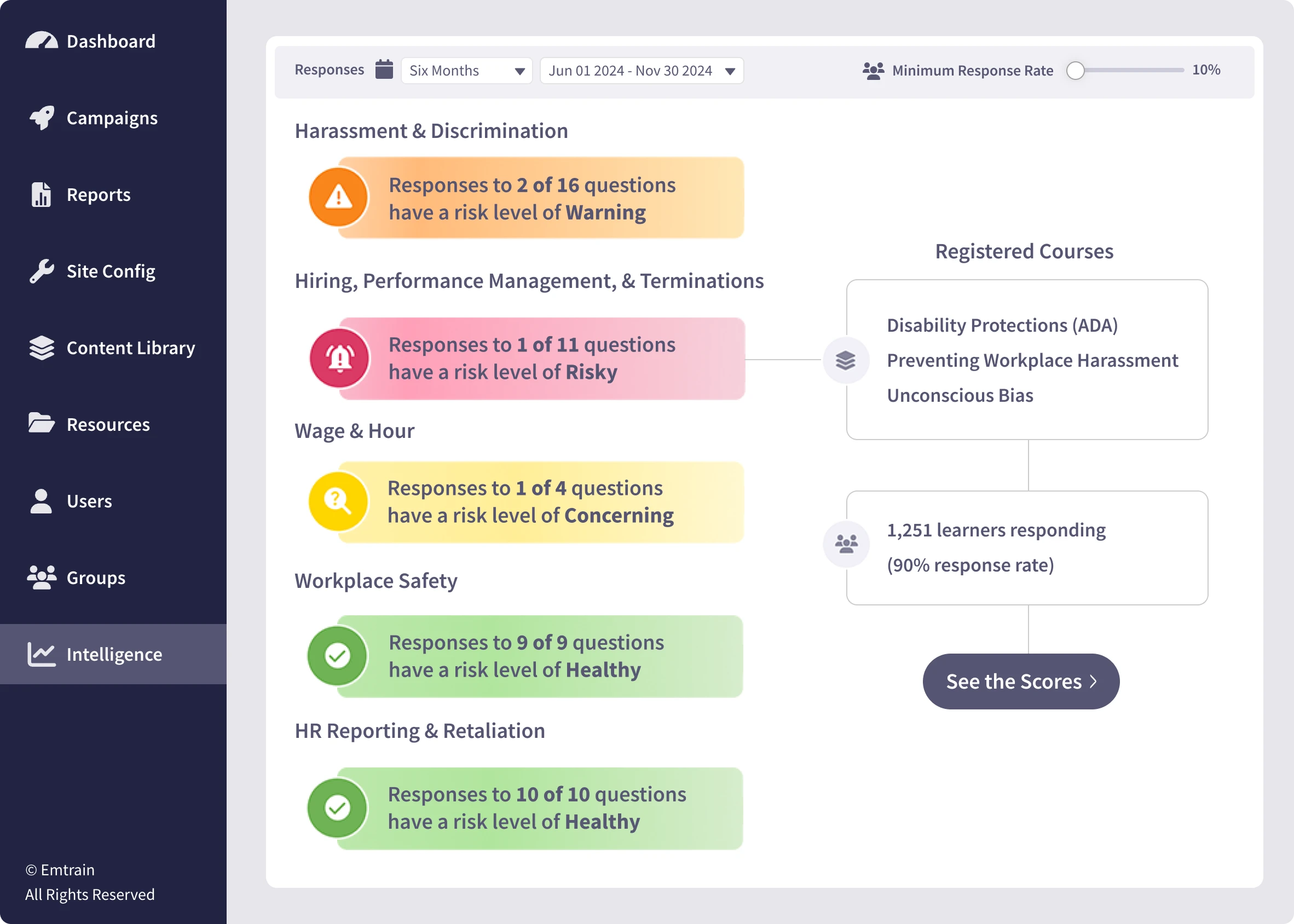1294x924 pixels.
Task: Open the Six Months period dropdown
Action: coord(466,71)
